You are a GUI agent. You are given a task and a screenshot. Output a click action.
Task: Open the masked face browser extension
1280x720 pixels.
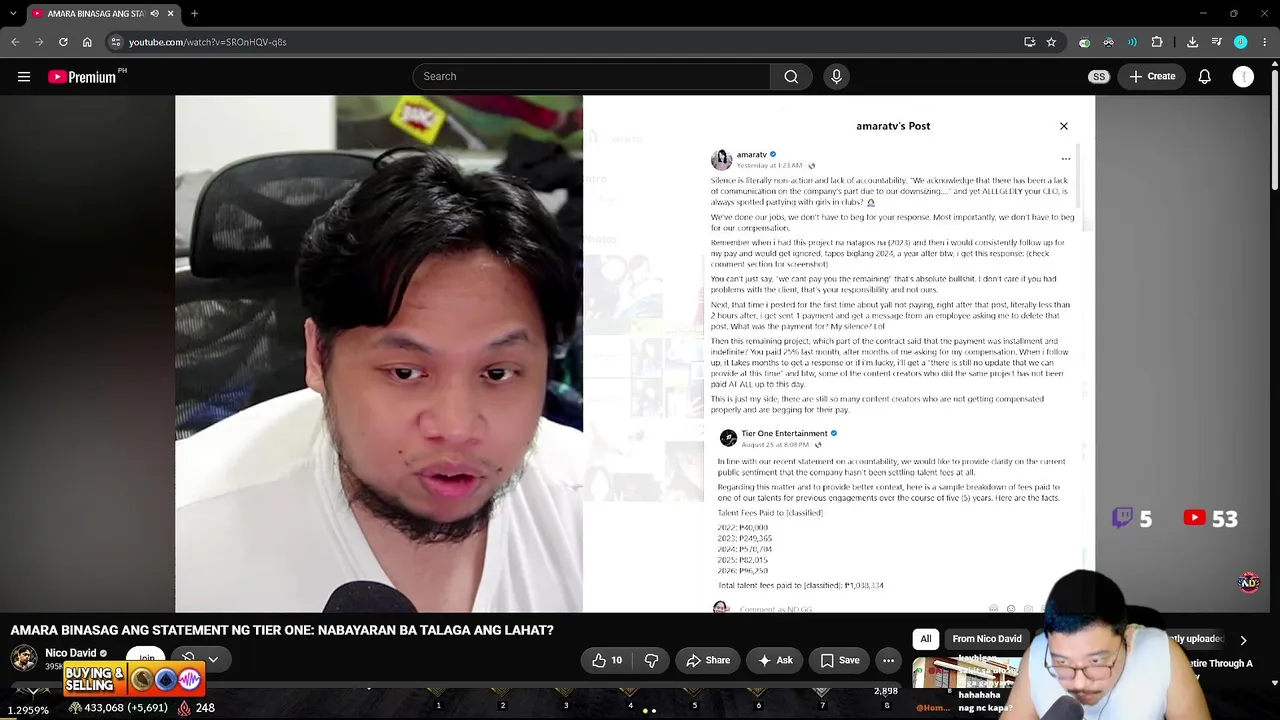pyautogui.click(x=1108, y=42)
